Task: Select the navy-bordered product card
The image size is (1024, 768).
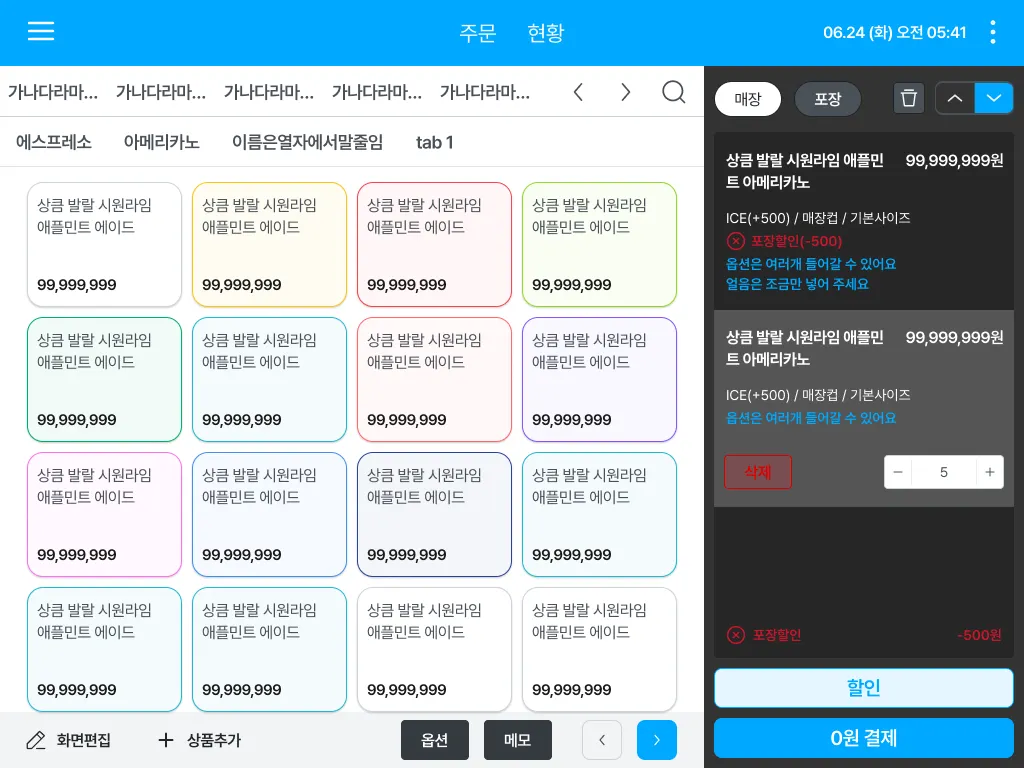Action: point(434,515)
